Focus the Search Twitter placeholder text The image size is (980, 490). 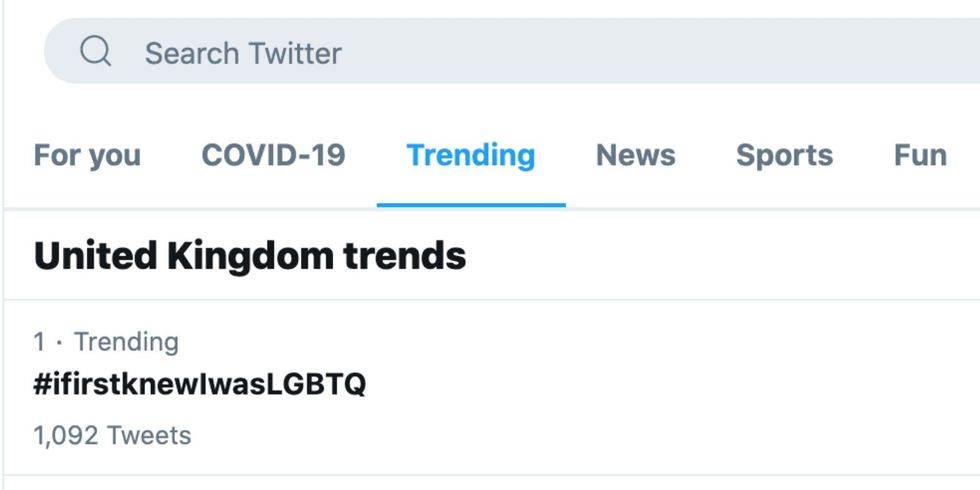coord(243,53)
